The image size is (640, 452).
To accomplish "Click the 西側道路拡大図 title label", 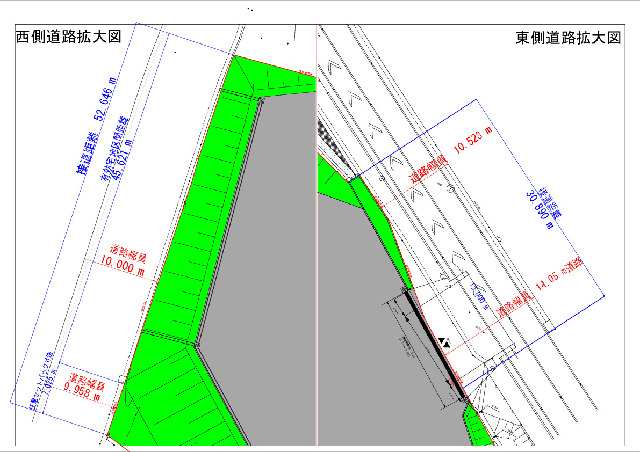I will pyautogui.click(x=69, y=36).
